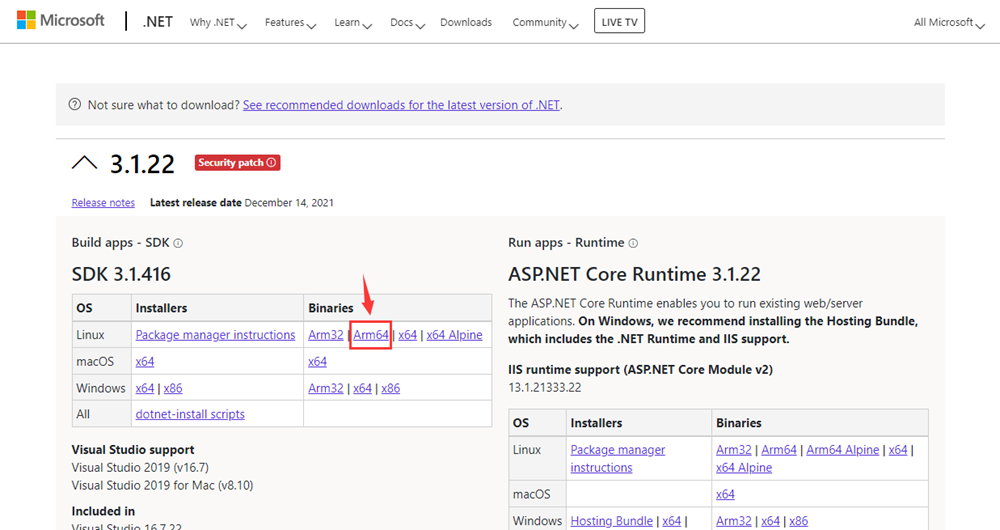Download SDK Linux Arm64 binary
This screenshot has height=530, width=1000.
click(370, 335)
